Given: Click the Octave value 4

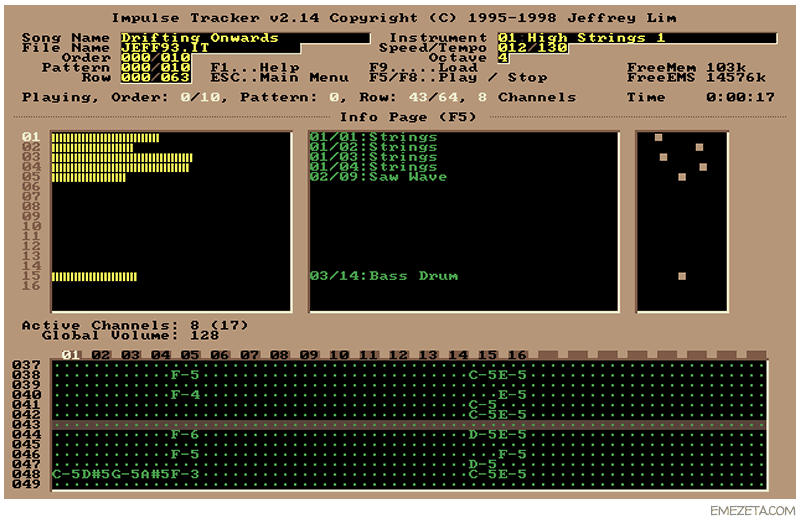Looking at the screenshot, I should click(503, 58).
